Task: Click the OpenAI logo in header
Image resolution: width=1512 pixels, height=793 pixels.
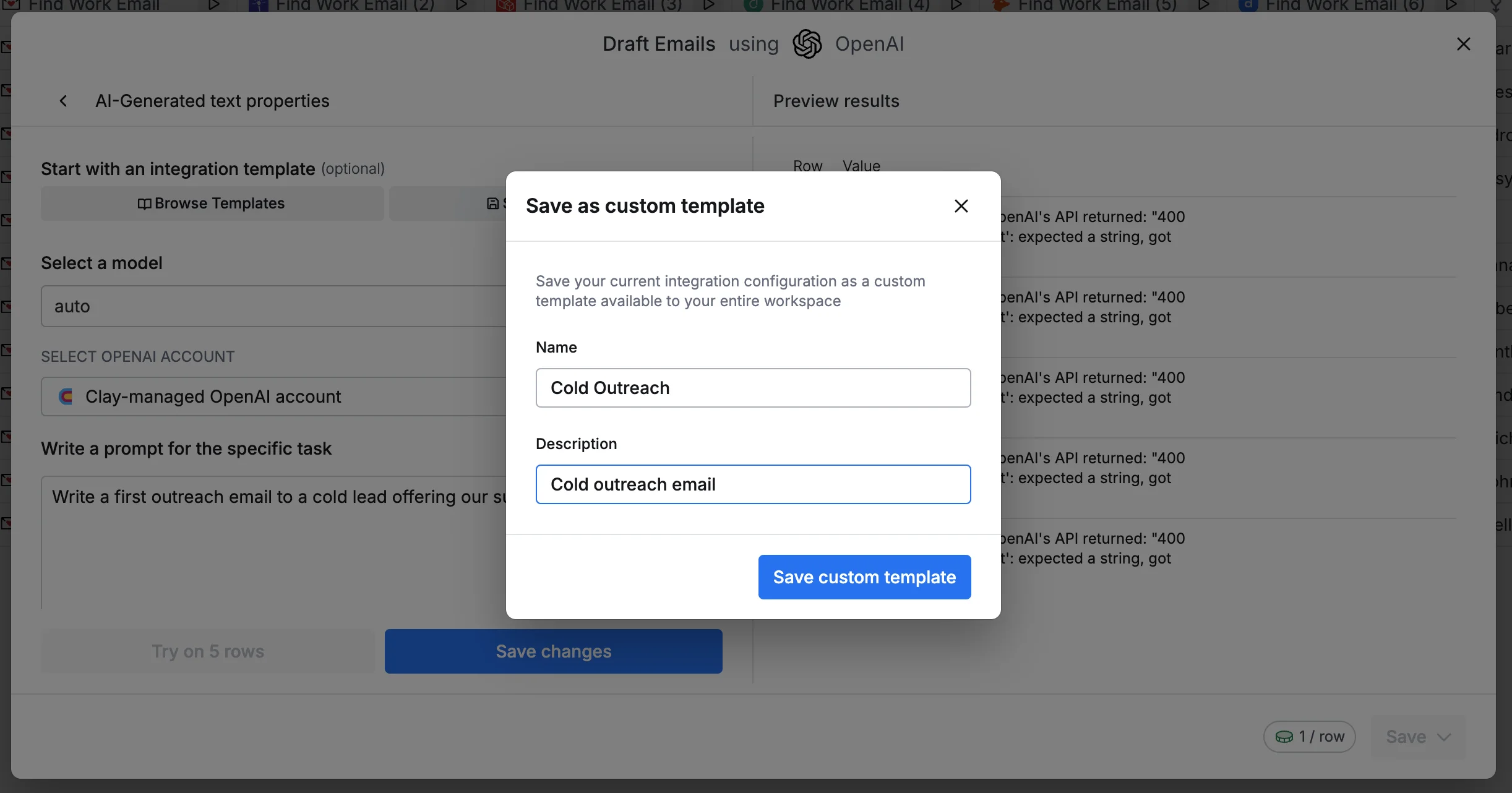Action: (807, 44)
